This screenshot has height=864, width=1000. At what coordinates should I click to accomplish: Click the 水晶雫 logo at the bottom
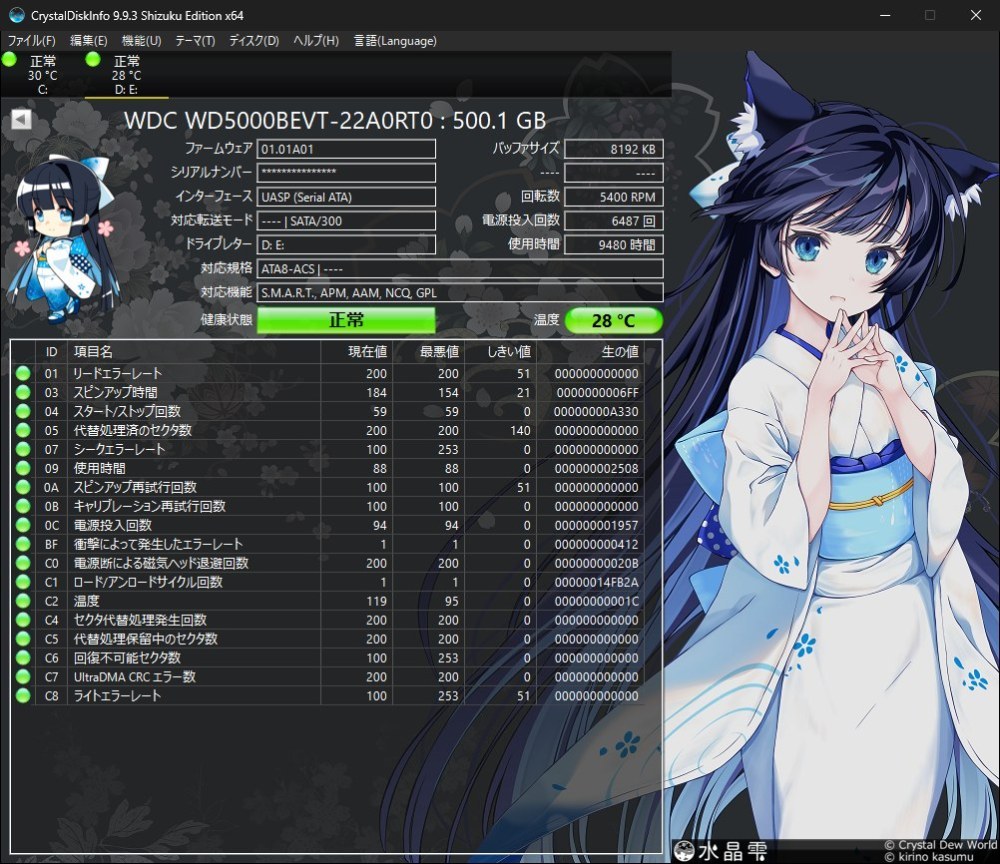coord(721,851)
